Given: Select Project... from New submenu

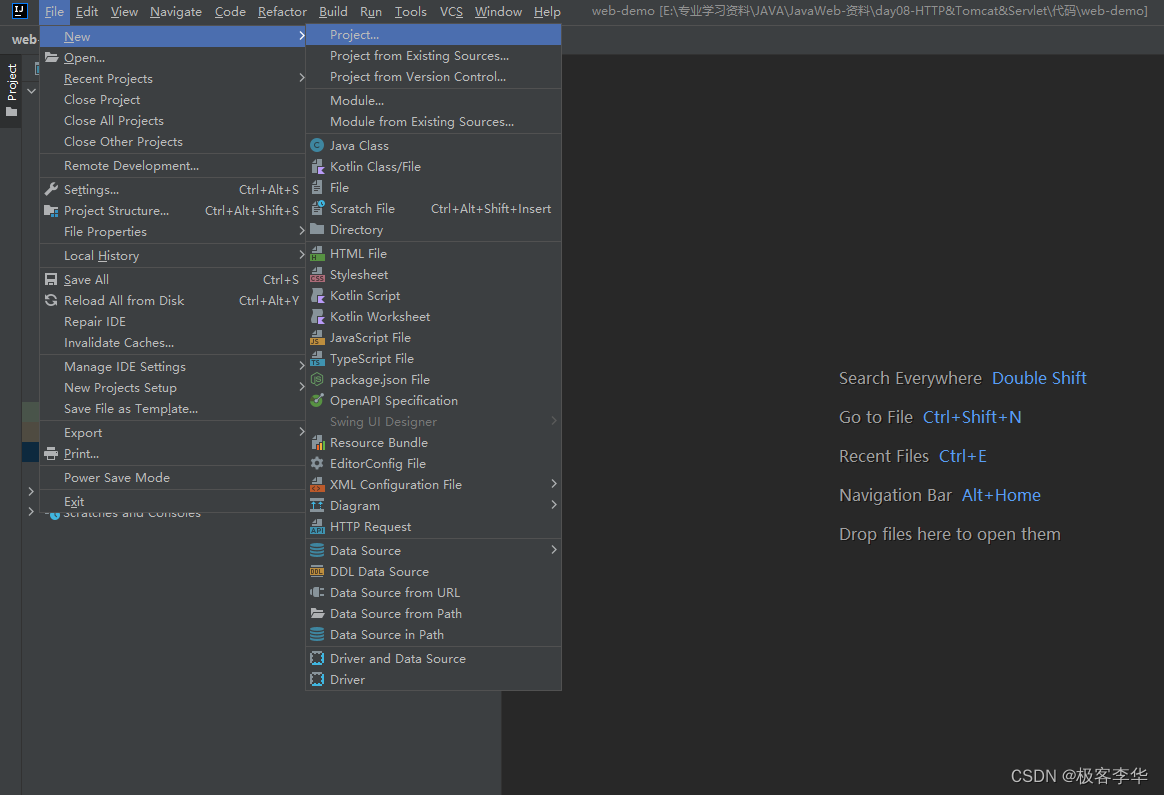Looking at the screenshot, I should (x=434, y=35).
